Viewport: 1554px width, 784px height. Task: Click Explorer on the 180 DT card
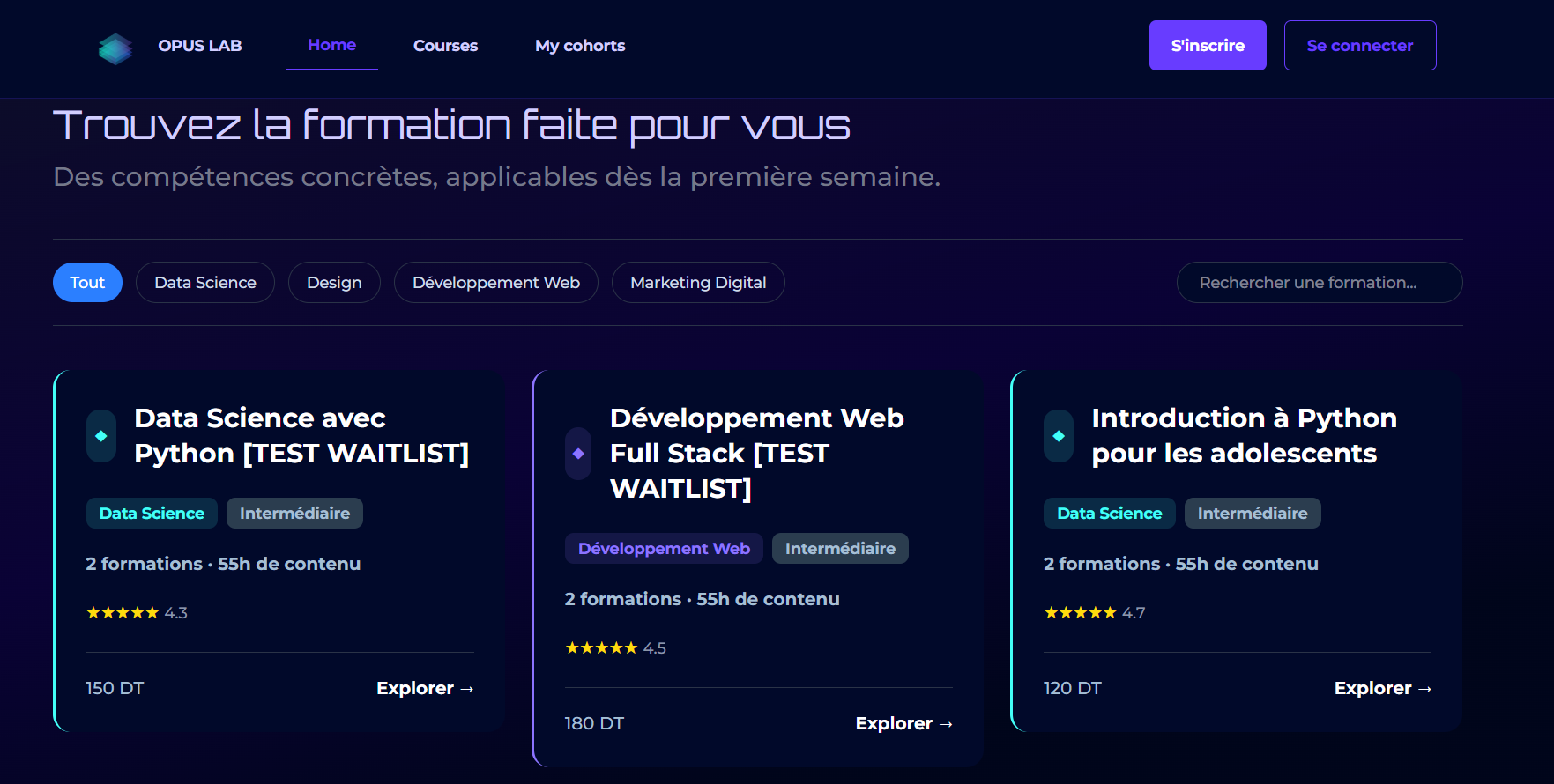pyautogui.click(x=903, y=723)
